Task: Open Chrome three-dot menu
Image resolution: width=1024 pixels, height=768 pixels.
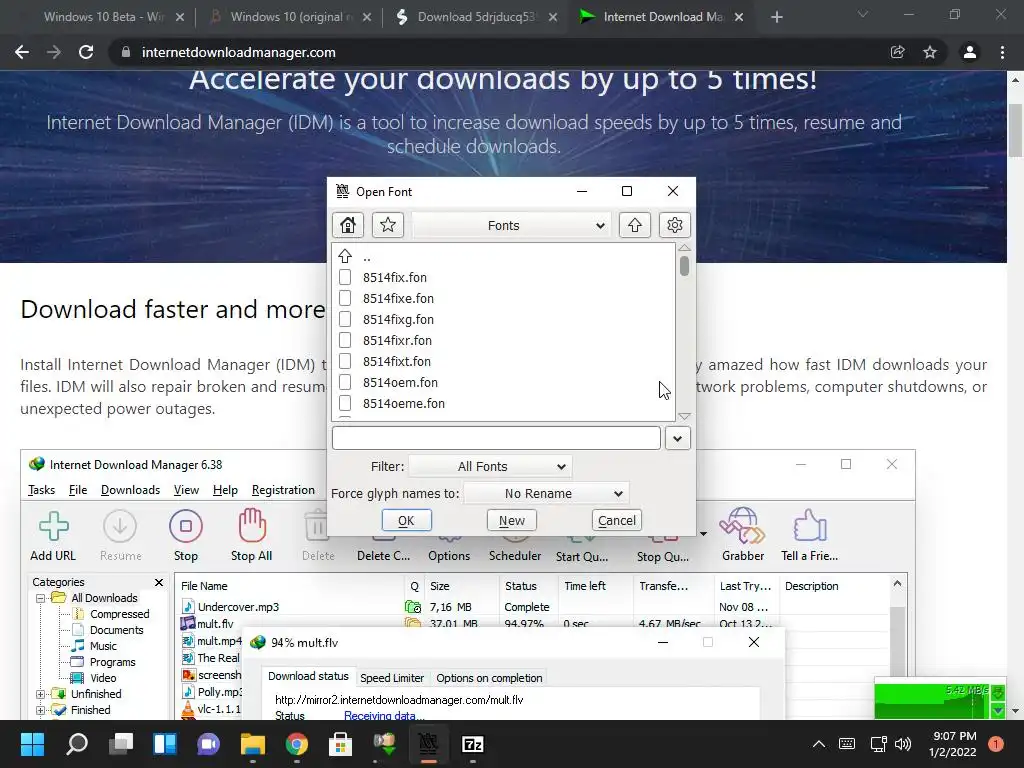Action: (x=1002, y=52)
